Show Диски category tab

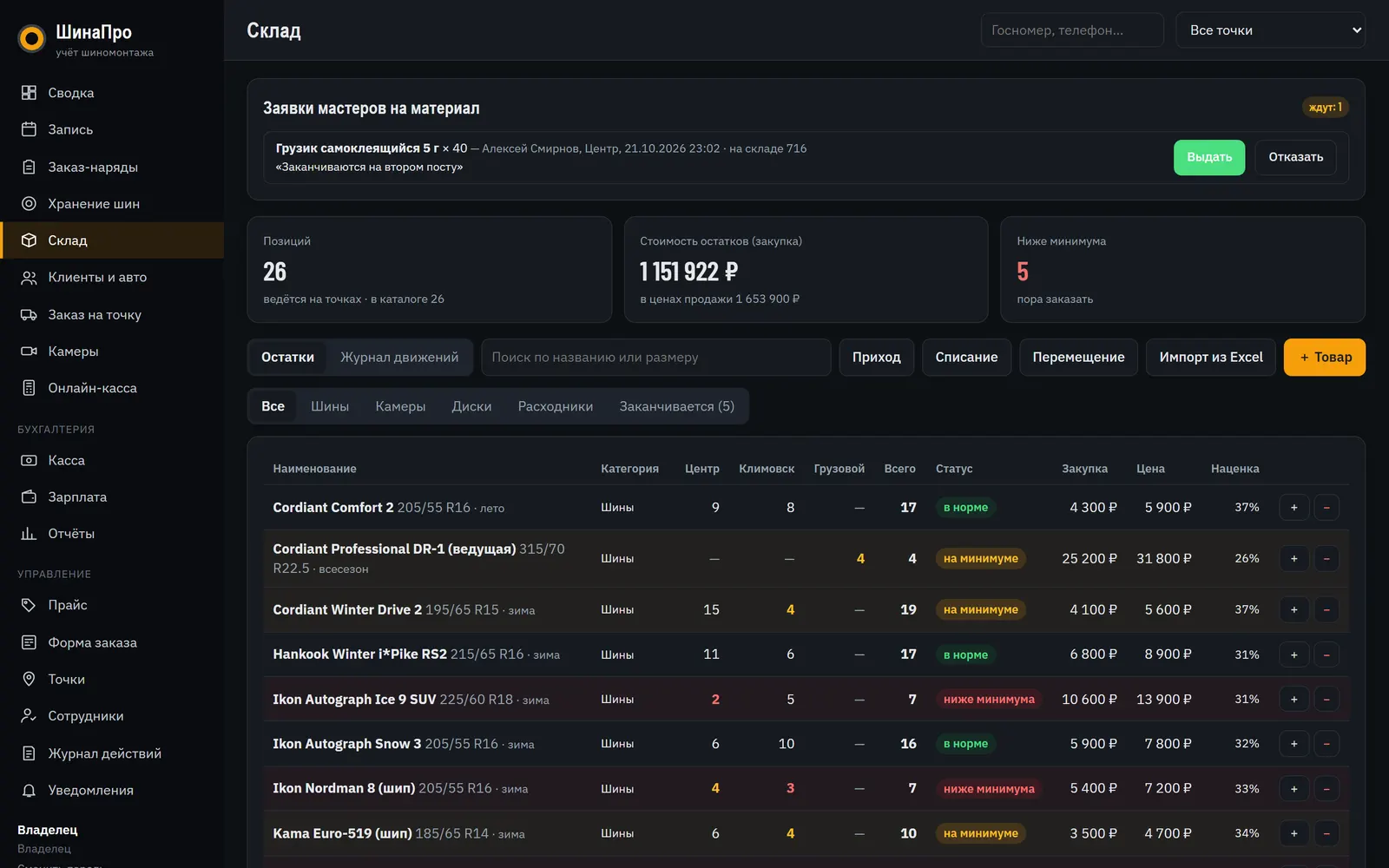(x=471, y=406)
